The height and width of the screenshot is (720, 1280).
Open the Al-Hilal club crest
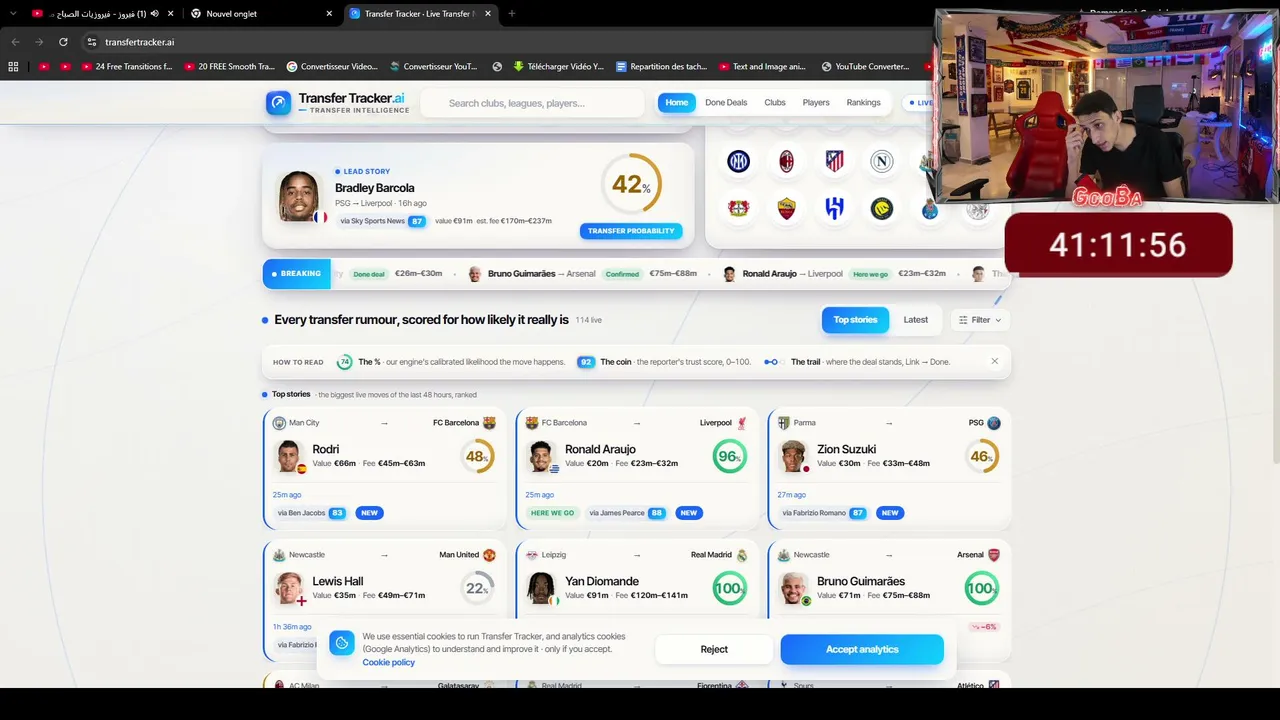[834, 208]
